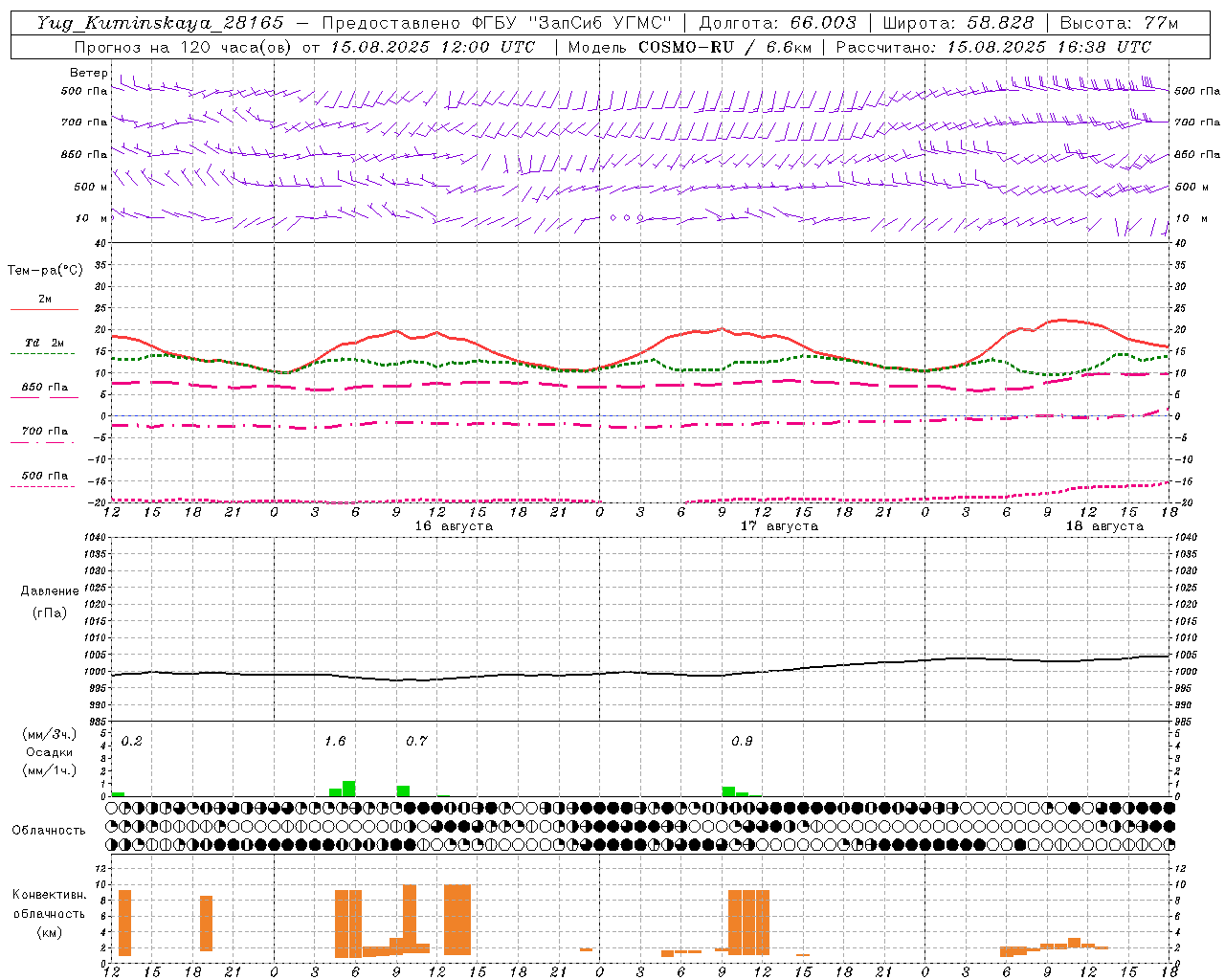Click the 17 августа date label

point(779,525)
